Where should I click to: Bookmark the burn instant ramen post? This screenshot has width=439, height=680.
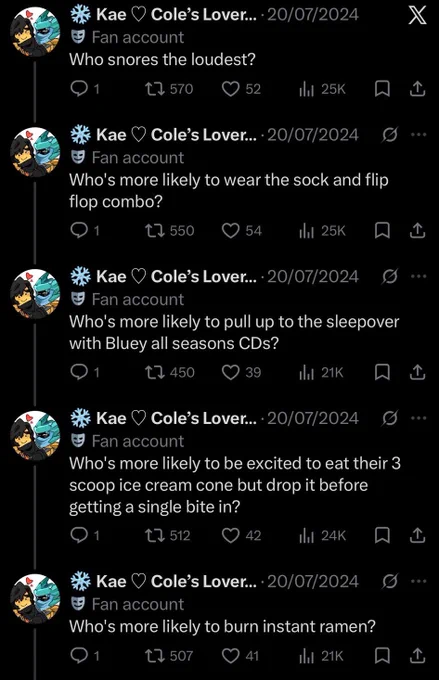(x=382, y=656)
